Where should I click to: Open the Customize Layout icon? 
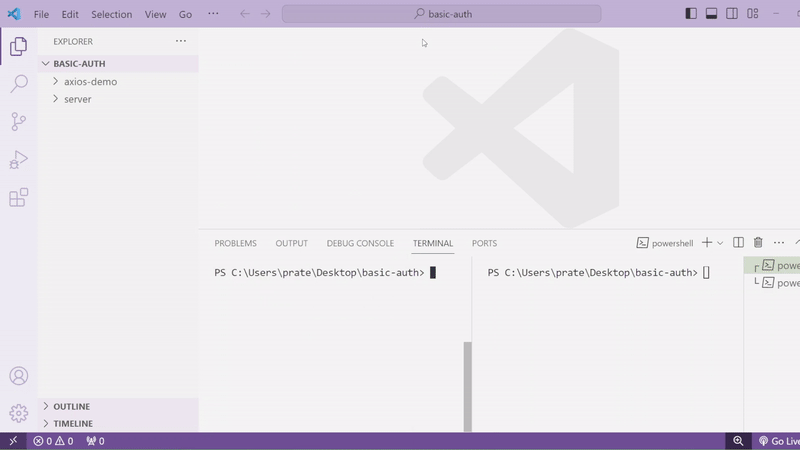pos(753,14)
